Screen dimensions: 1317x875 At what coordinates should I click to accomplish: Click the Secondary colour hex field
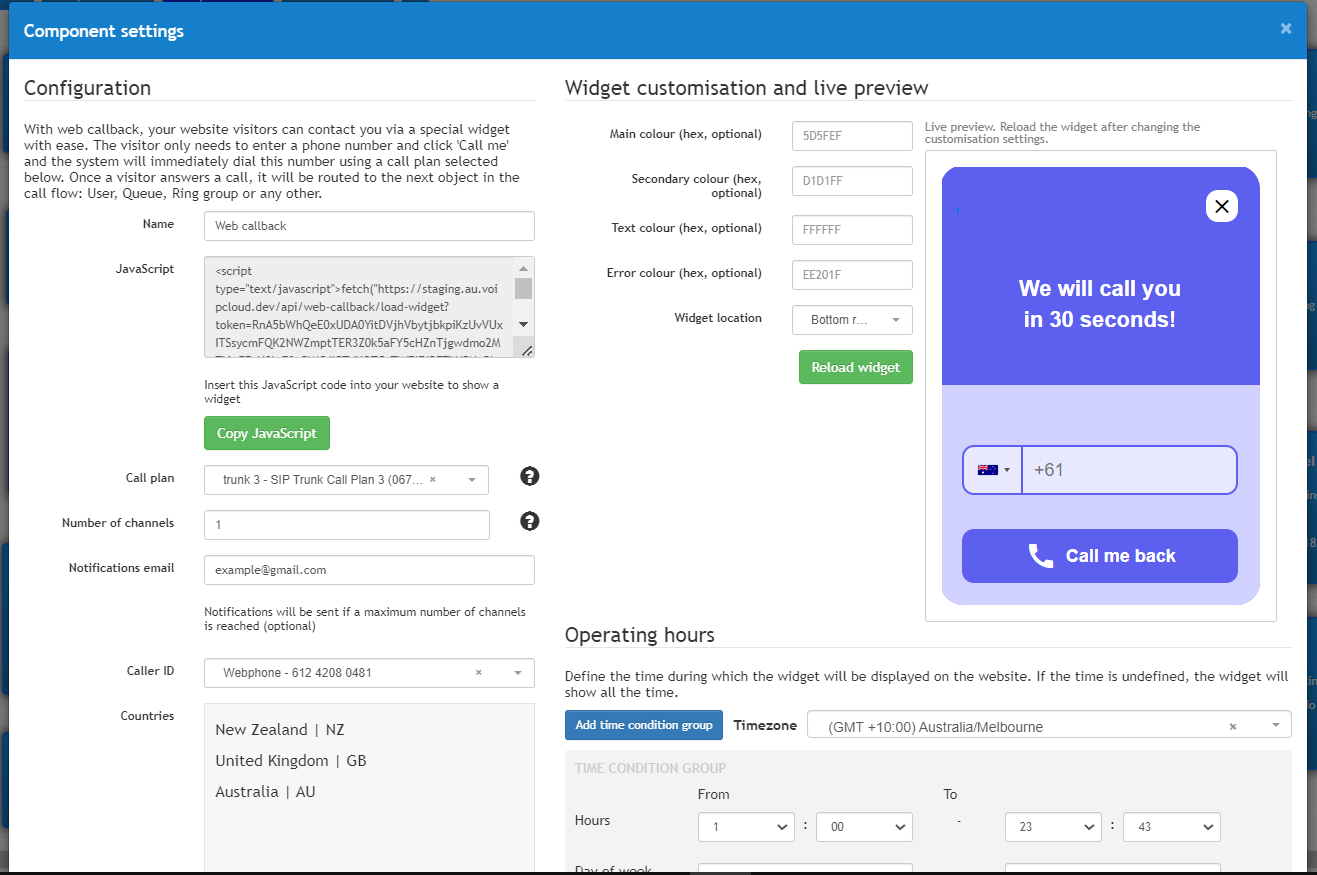852,181
